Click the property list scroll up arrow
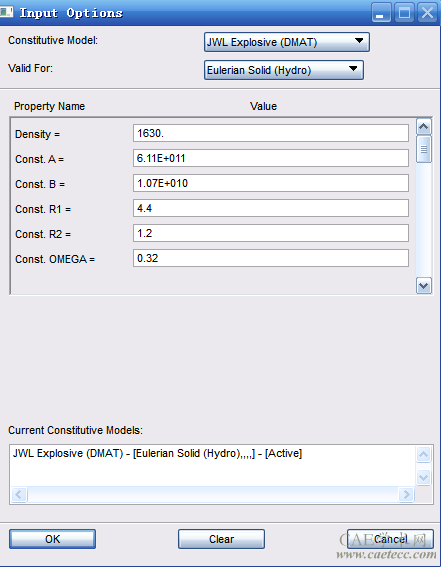The image size is (441, 567). point(424,127)
